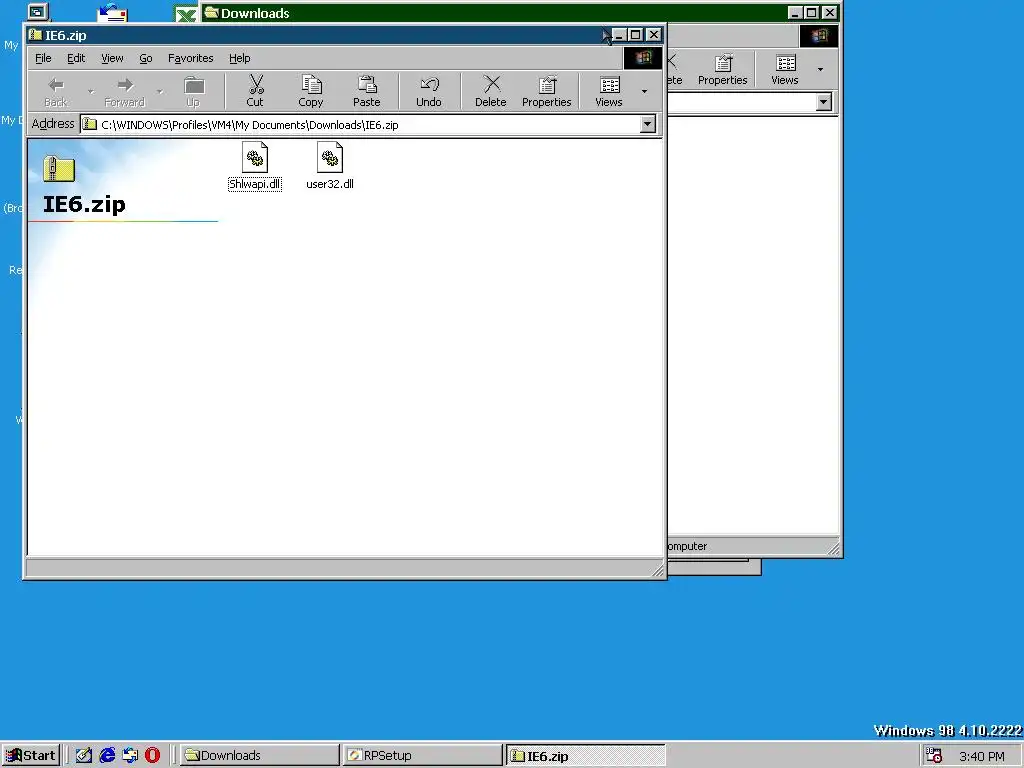Click the zip icon in IE6.zip title bar
This screenshot has width=1024, height=768.
pos(36,35)
